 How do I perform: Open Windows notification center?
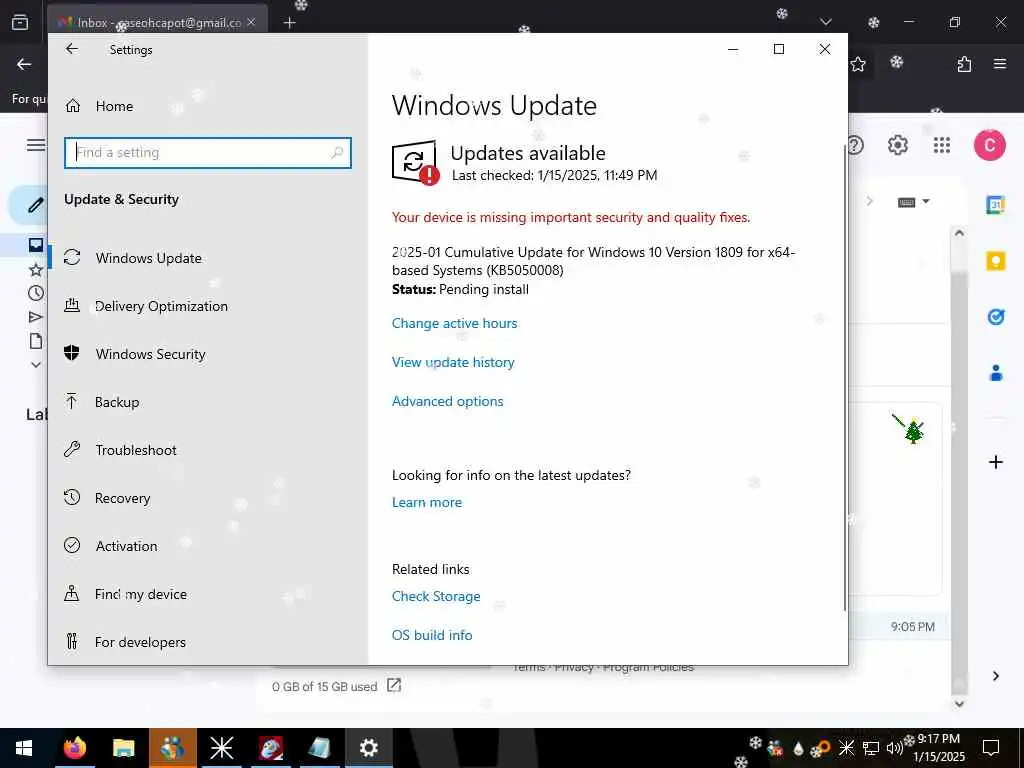(991, 748)
